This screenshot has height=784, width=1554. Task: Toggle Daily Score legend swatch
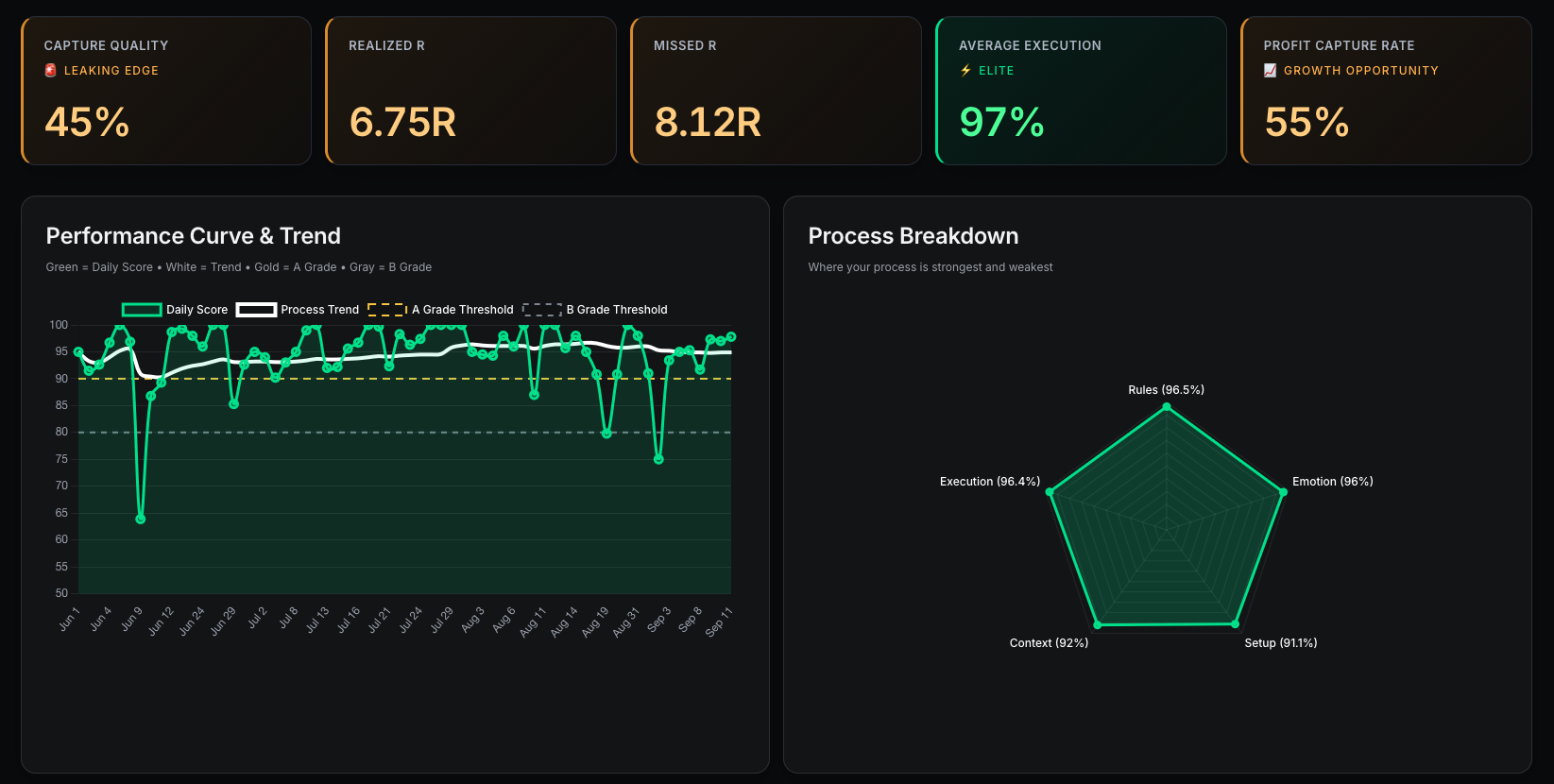point(142,310)
